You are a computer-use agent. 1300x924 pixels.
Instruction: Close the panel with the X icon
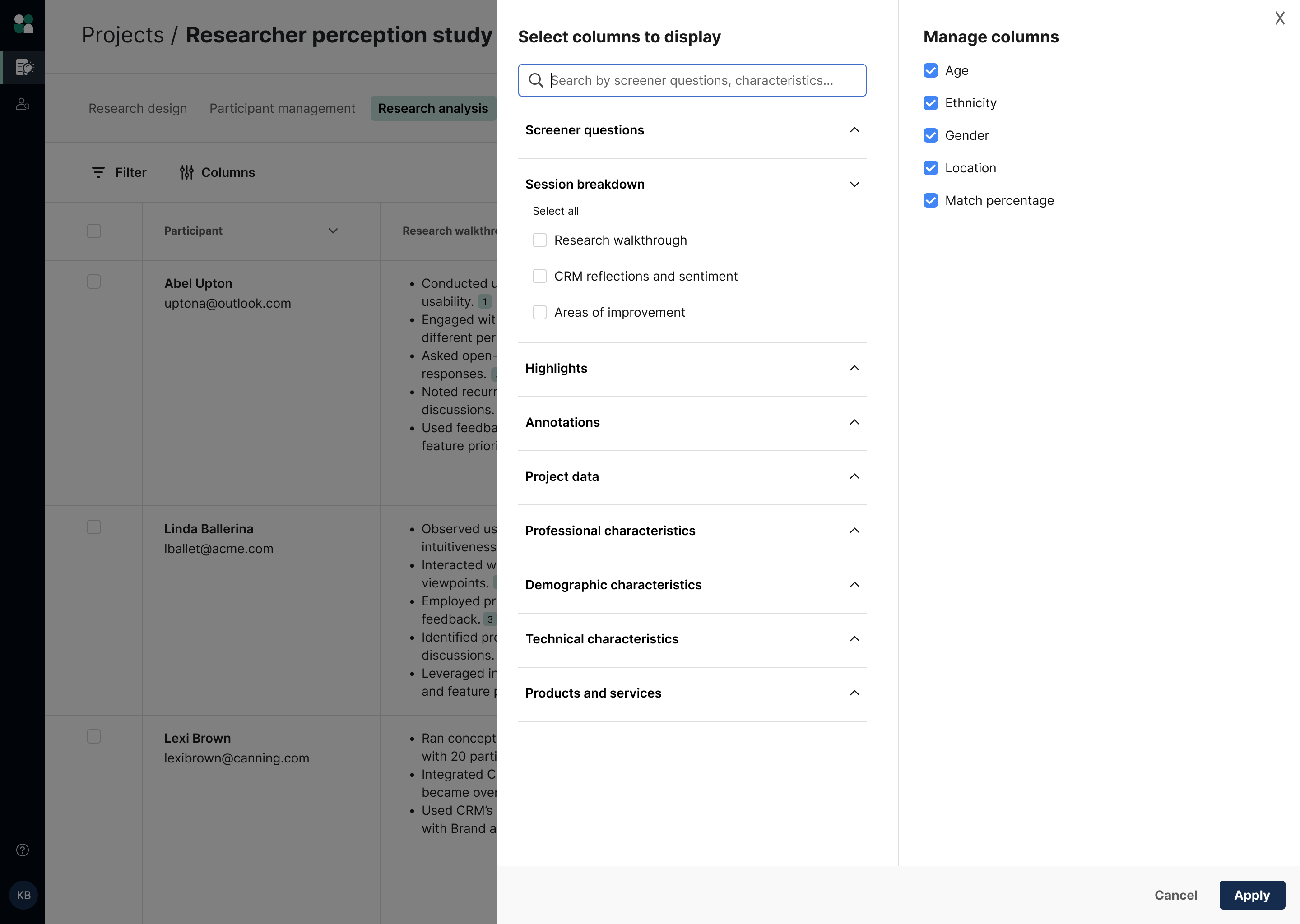tap(1280, 18)
